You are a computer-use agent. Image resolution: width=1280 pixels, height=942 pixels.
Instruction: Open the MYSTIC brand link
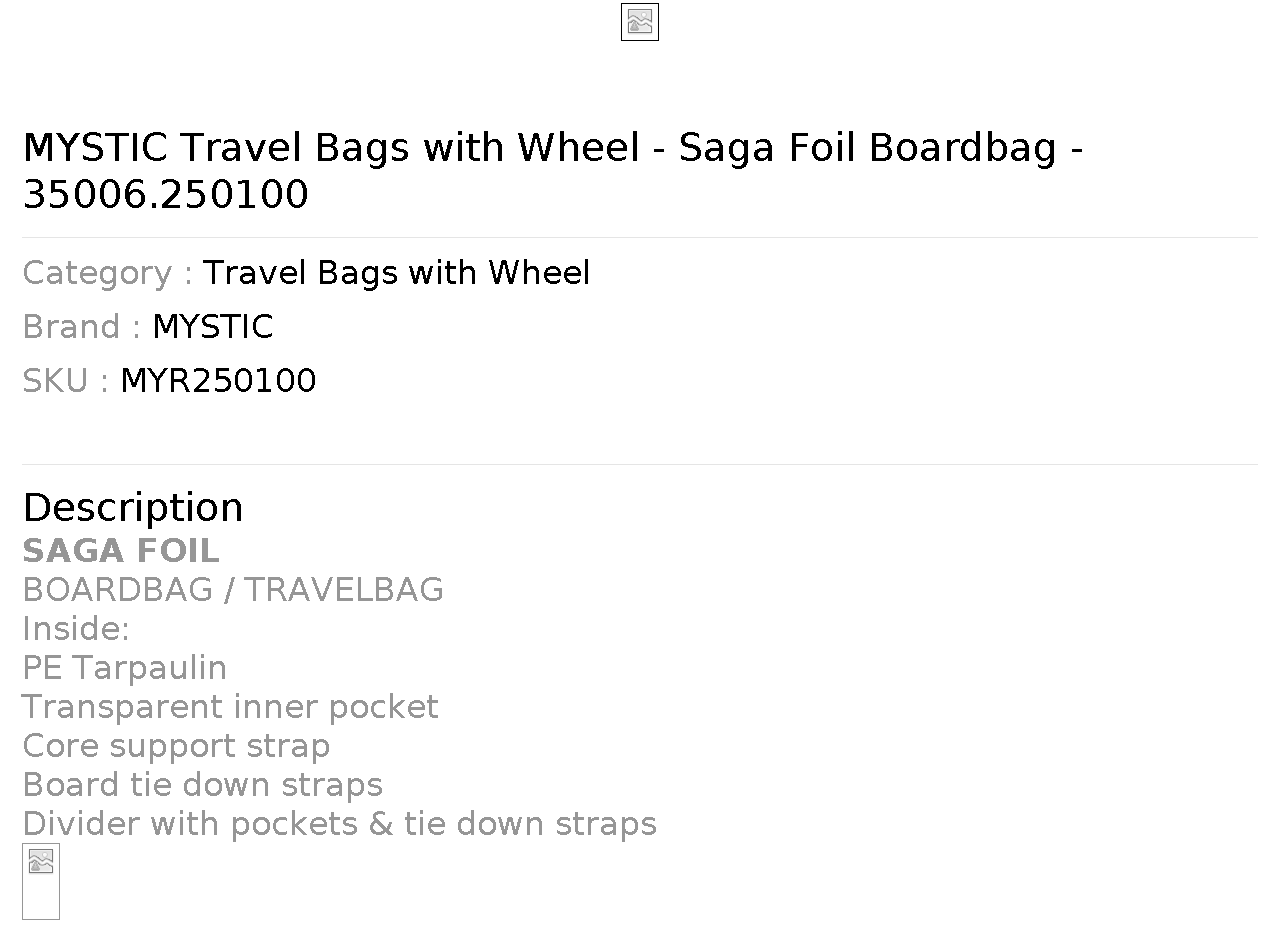click(x=212, y=327)
